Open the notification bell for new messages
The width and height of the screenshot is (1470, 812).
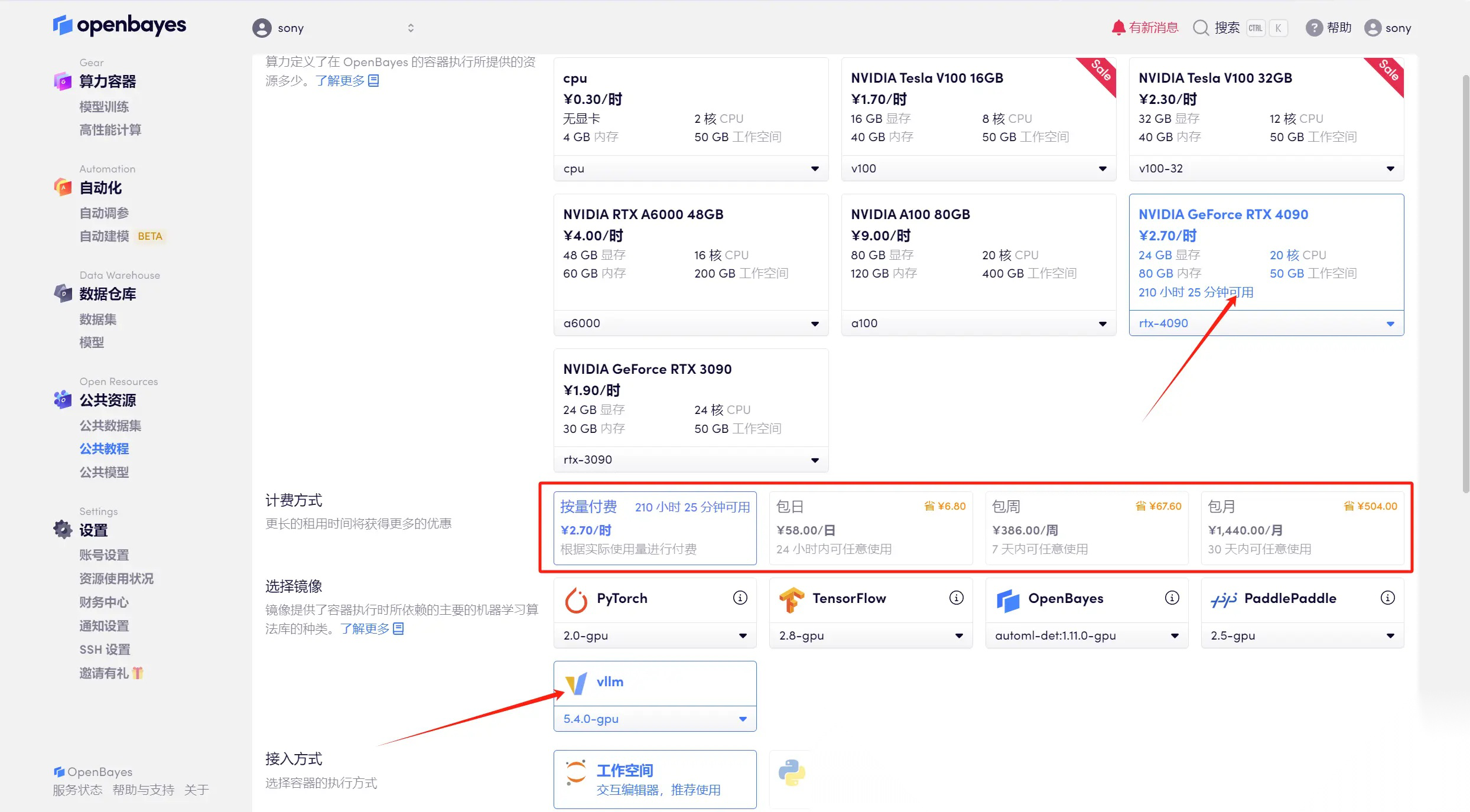pos(1118,28)
